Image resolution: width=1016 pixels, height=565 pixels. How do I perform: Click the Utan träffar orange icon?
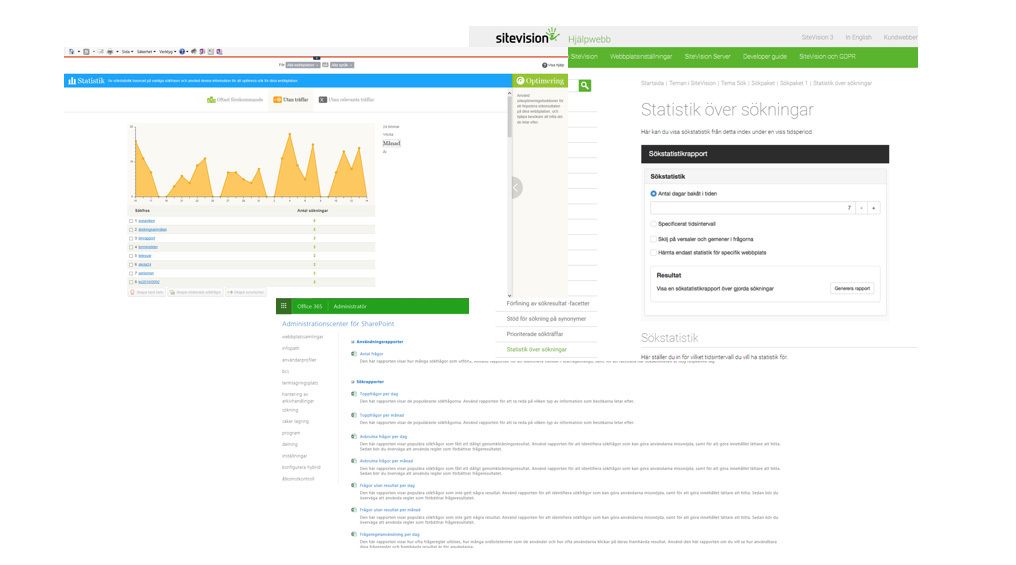click(x=278, y=100)
